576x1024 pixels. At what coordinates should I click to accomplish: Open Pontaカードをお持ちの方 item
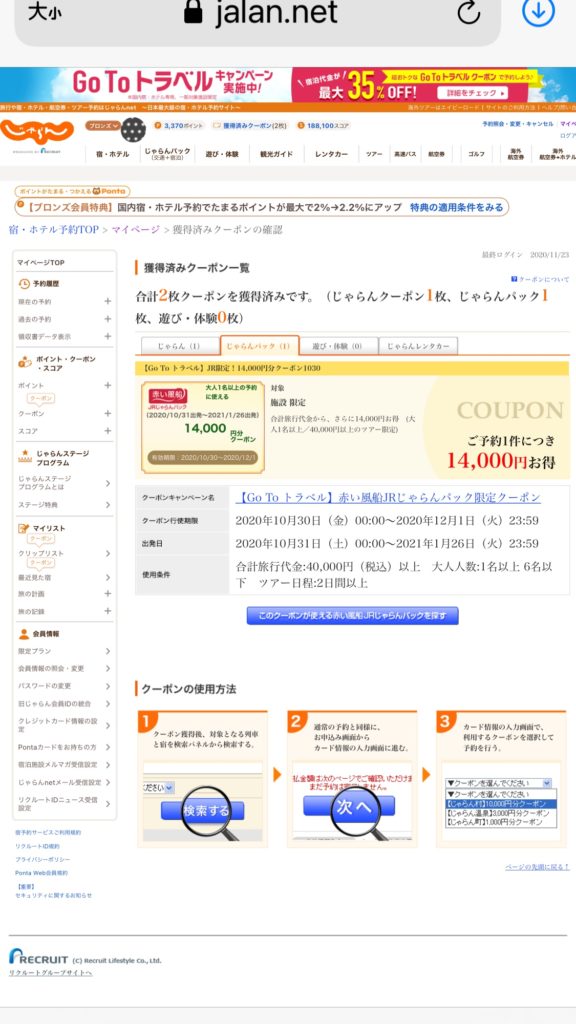click(64, 746)
